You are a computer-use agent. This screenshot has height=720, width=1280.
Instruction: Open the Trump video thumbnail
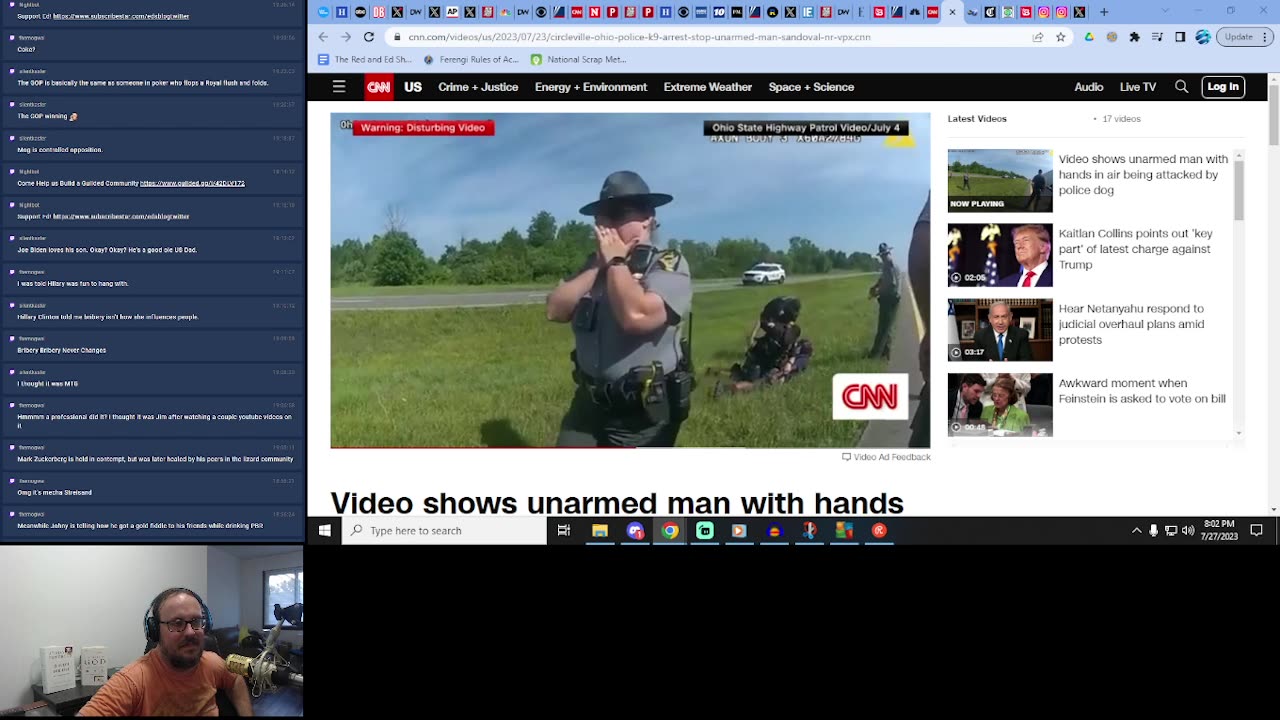tap(1000, 255)
